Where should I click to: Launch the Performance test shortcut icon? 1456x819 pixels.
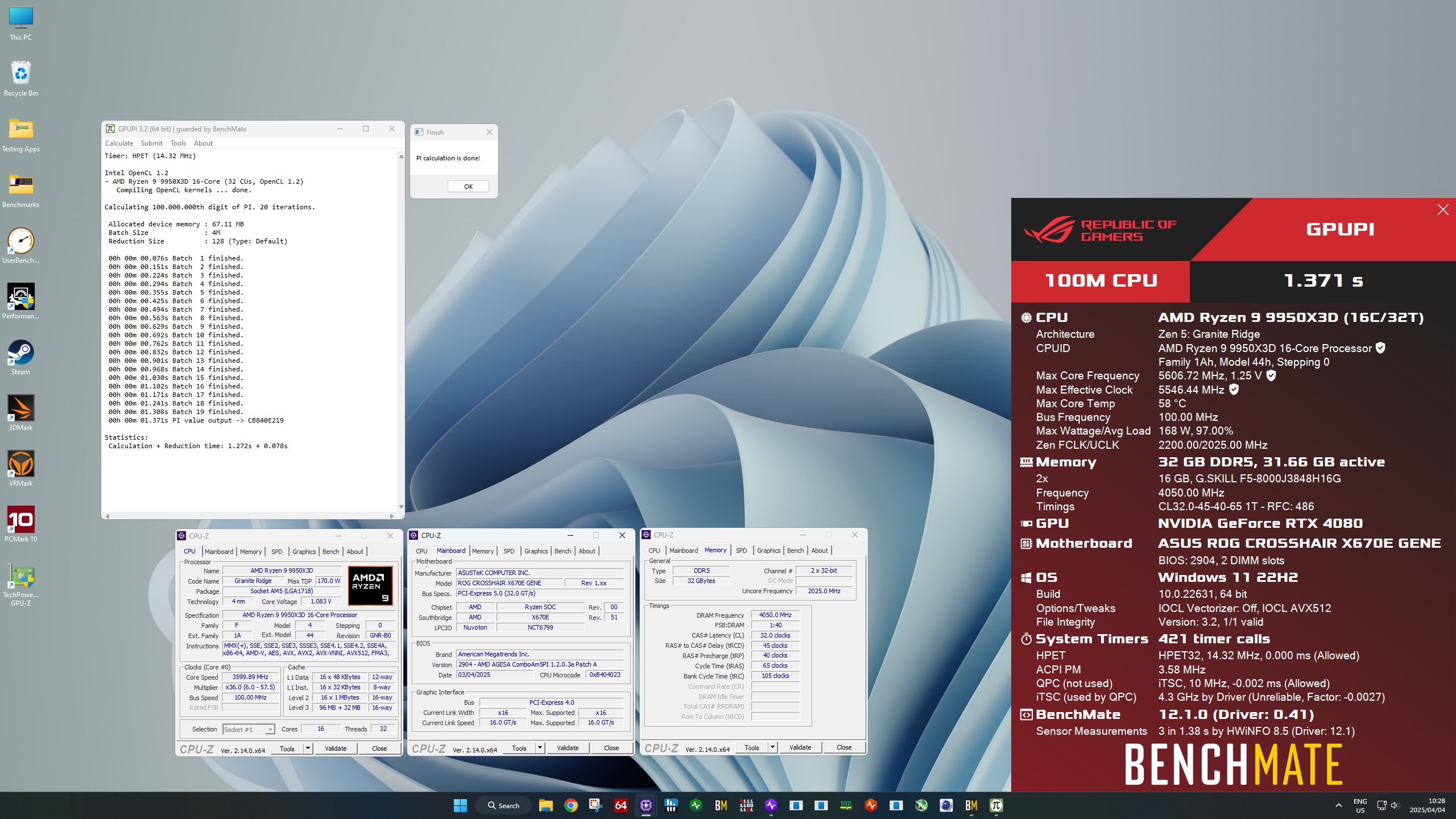point(20,302)
